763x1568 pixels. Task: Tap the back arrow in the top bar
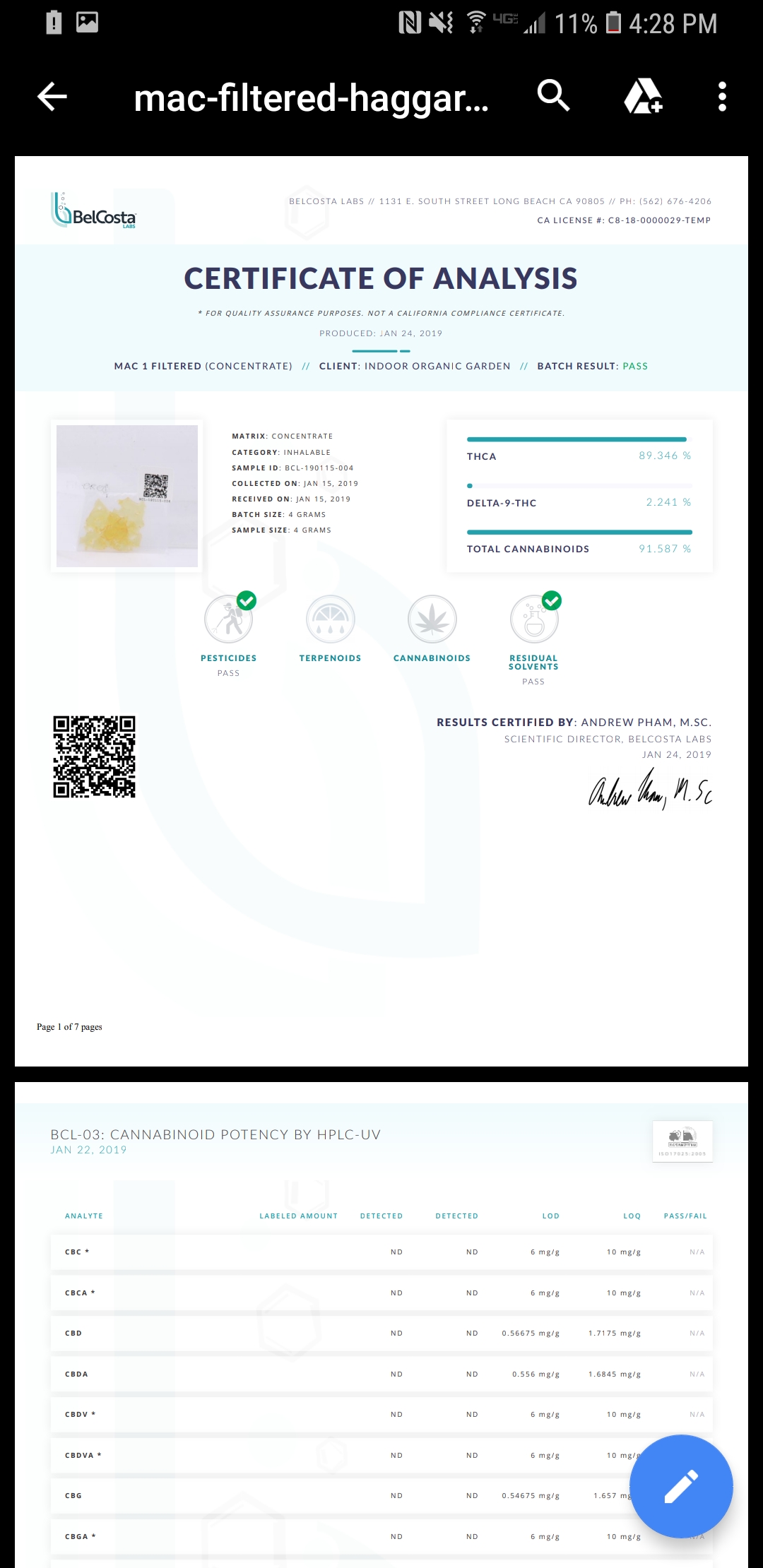[52, 97]
